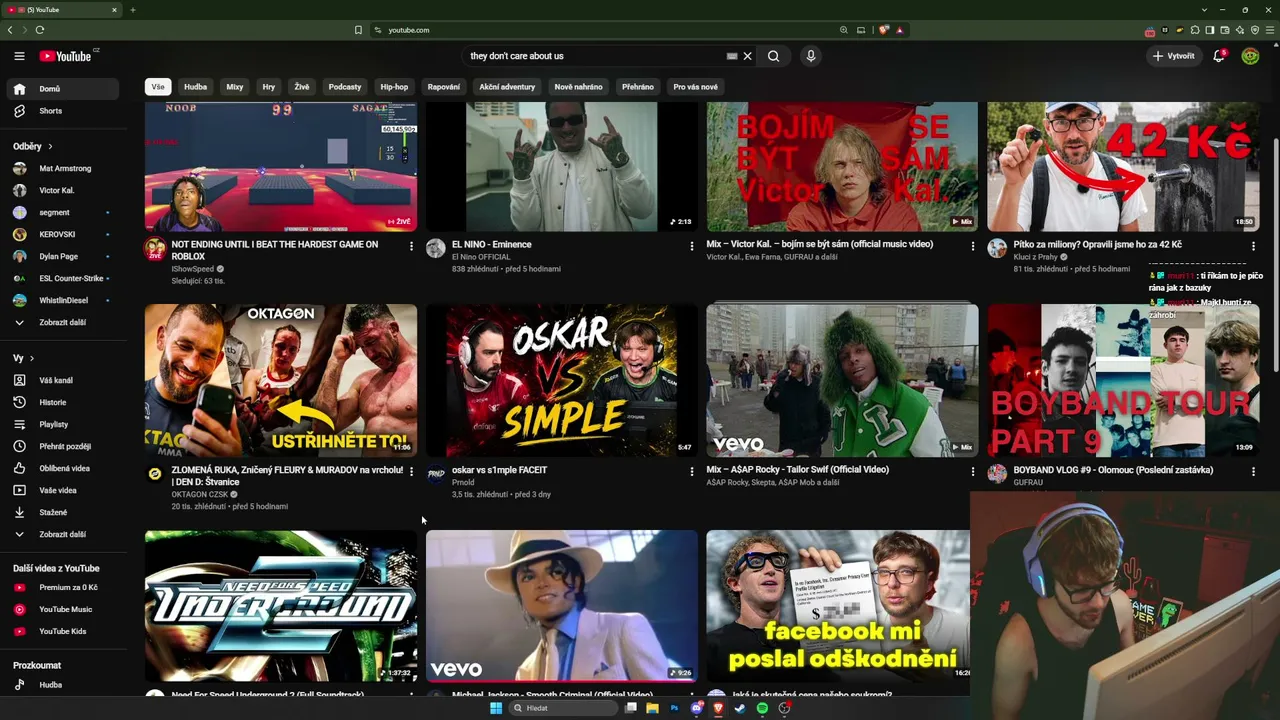1280x720 pixels.
Task: Open options for Pítko za miliony video
Action: [x=1253, y=246]
